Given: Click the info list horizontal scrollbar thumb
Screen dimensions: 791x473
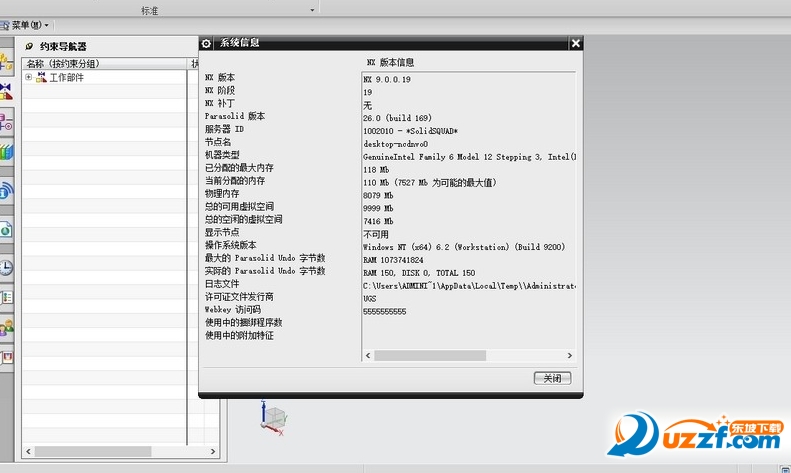Looking at the screenshot, I should [430, 356].
